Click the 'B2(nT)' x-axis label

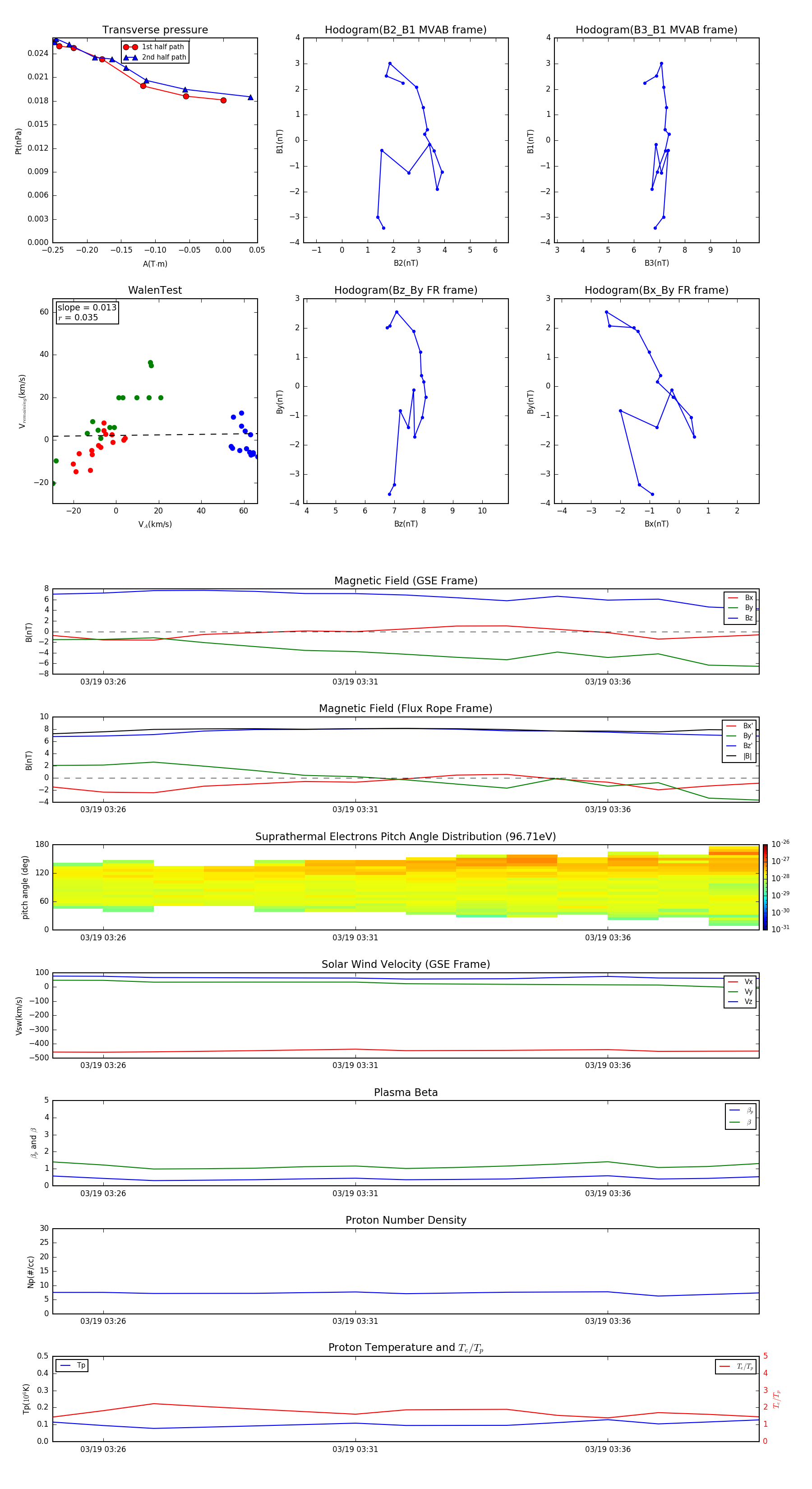[406, 263]
